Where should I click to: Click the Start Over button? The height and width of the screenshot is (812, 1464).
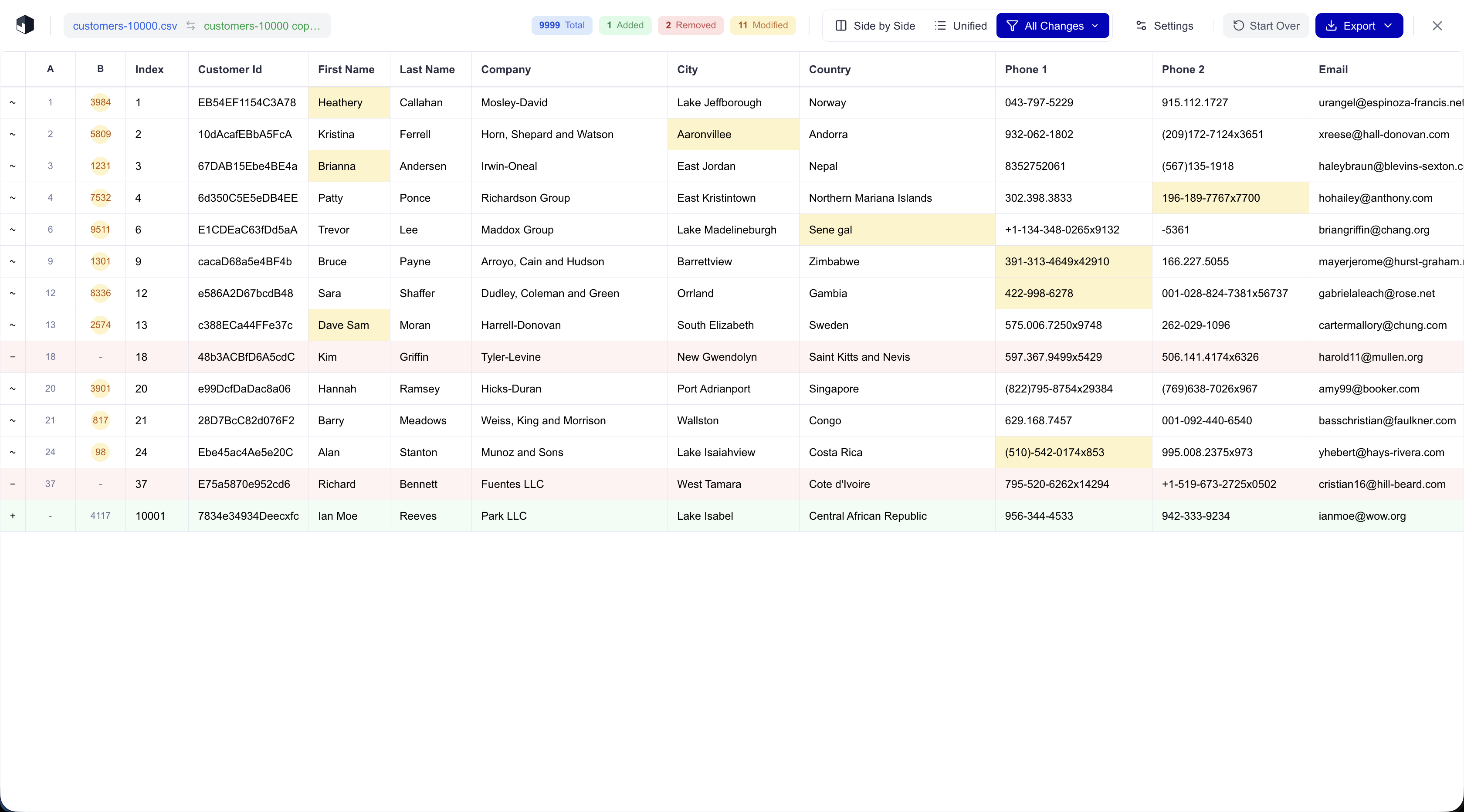tap(1266, 26)
